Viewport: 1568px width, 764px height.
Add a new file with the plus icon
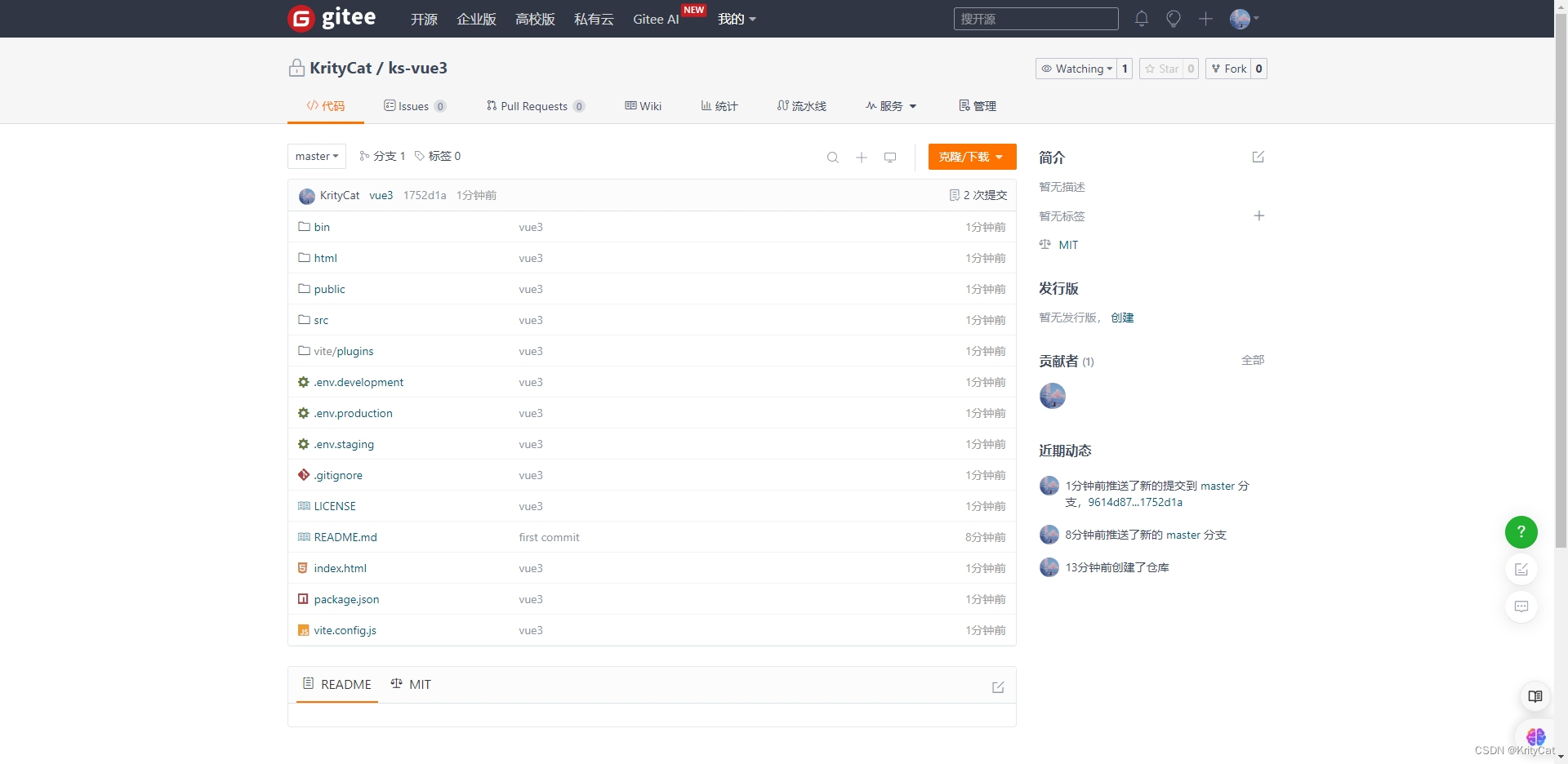point(862,157)
